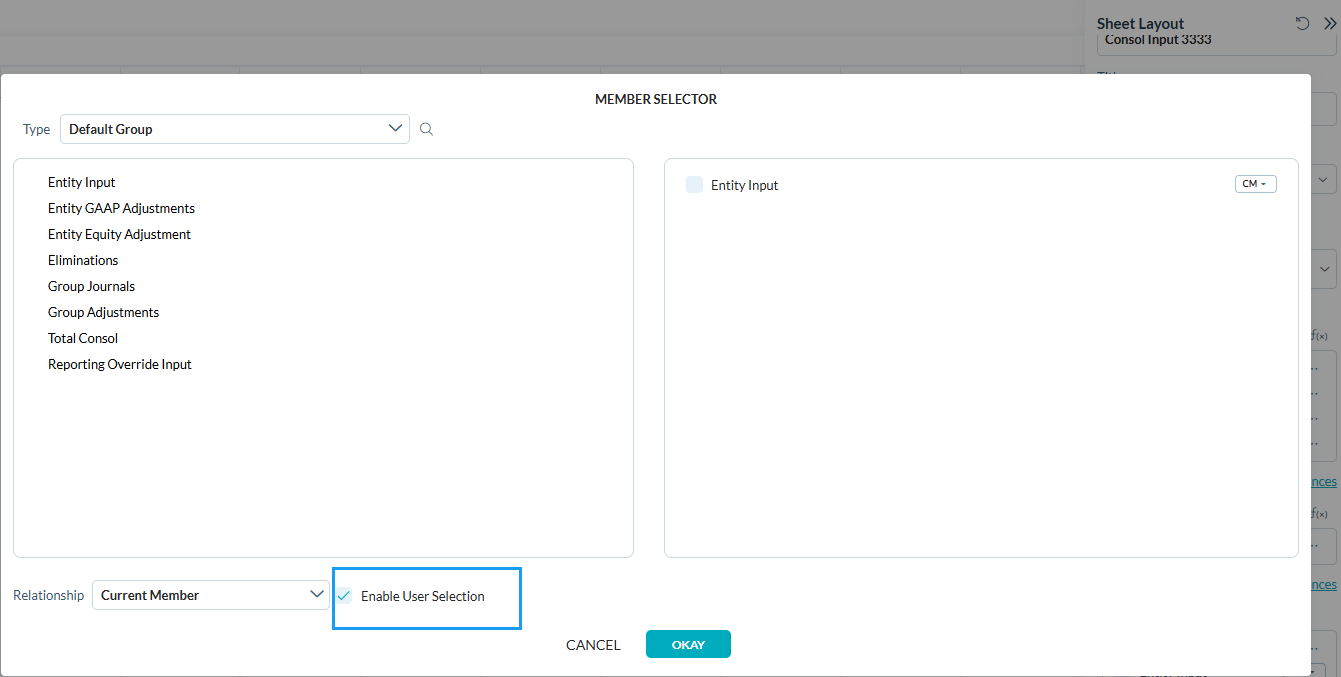Click the search icon beside the Type dropdown
The width and height of the screenshot is (1341, 677).
click(426, 129)
